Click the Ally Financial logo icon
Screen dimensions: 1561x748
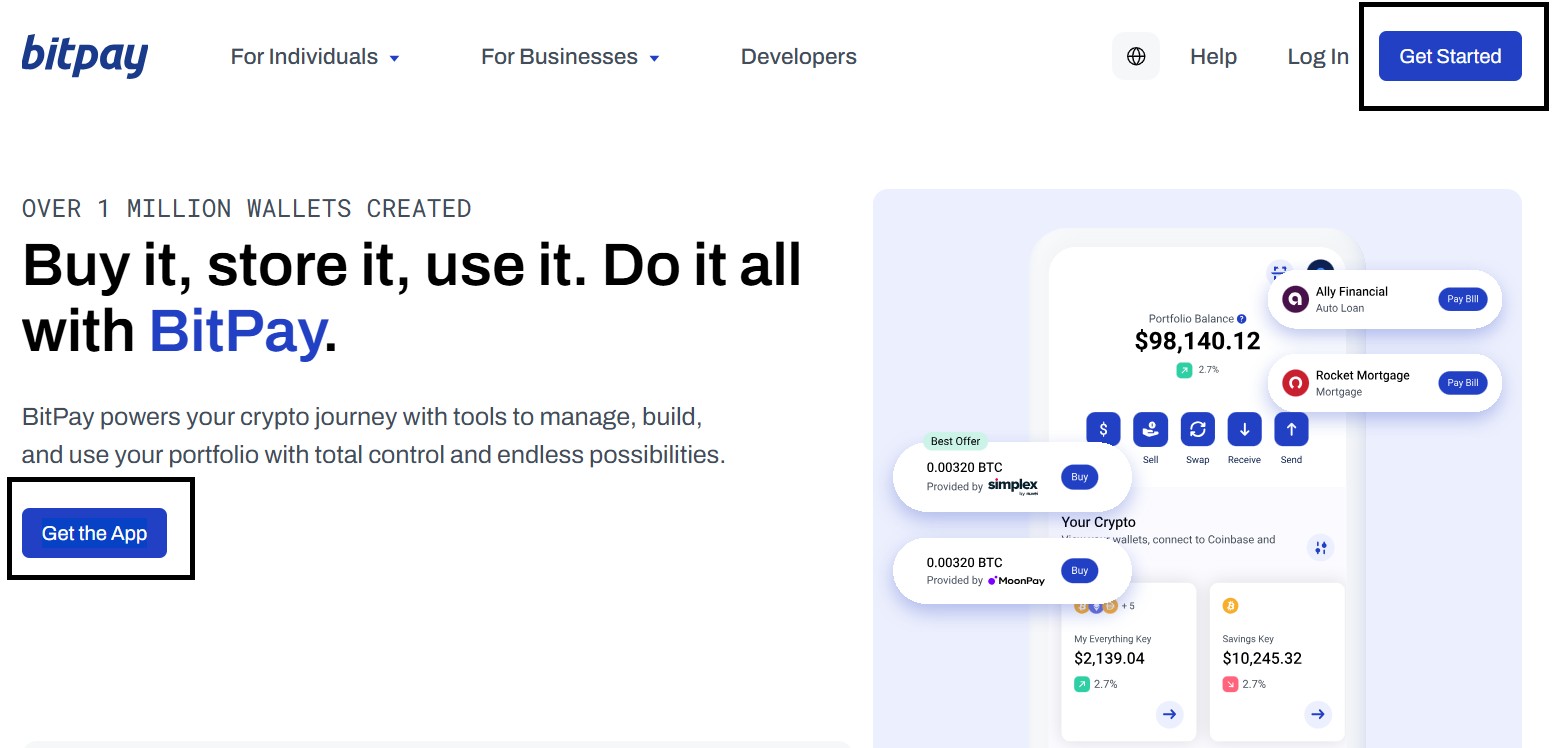click(x=1296, y=299)
